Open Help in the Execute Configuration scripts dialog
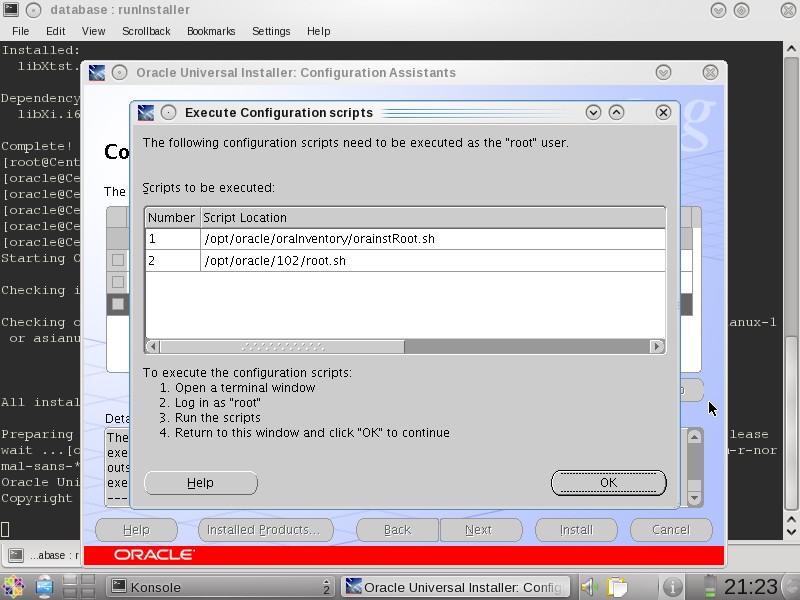This screenshot has height=600, width=800. [201, 483]
